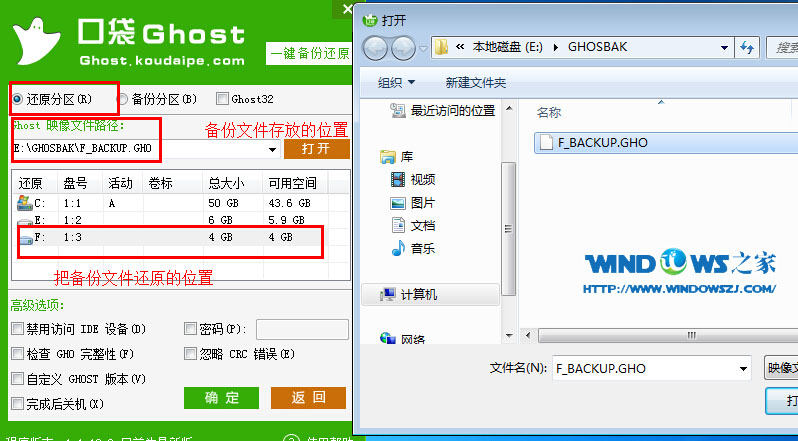Click the sidebar vertical scrollbar thumb
This screenshot has height=441, width=798.
[508, 229]
